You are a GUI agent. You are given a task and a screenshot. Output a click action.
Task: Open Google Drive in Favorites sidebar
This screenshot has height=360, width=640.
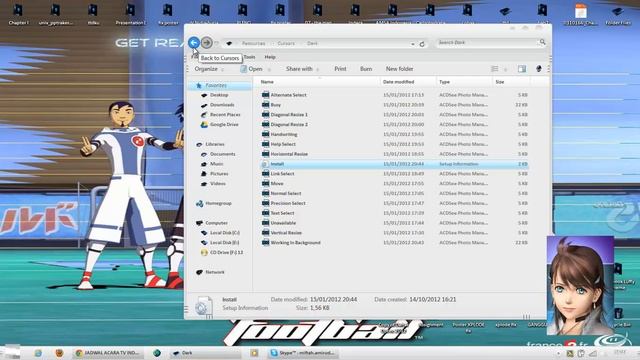pos(220,124)
